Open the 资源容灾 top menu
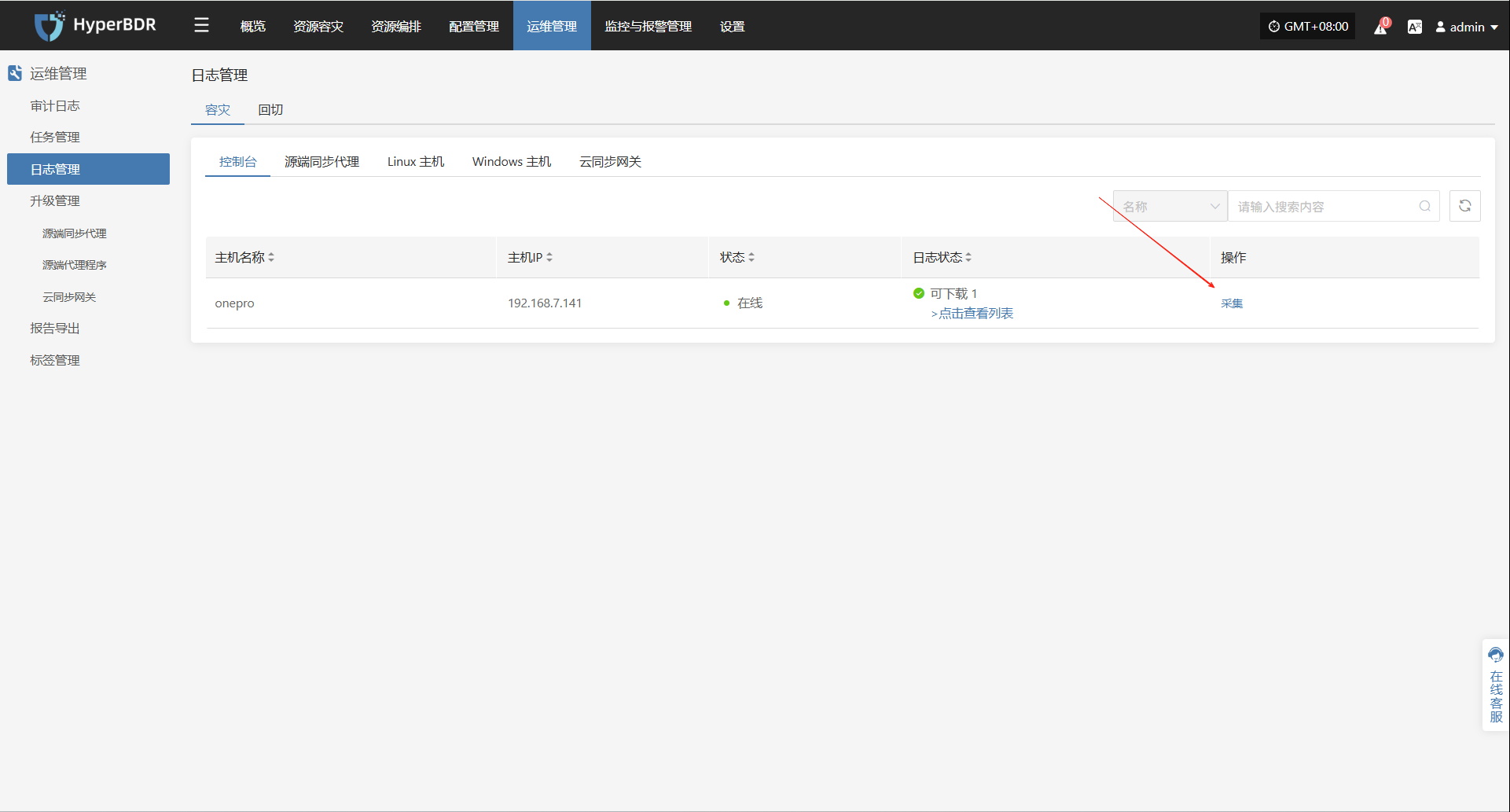Viewport: 1510px width, 812px height. coord(318,26)
